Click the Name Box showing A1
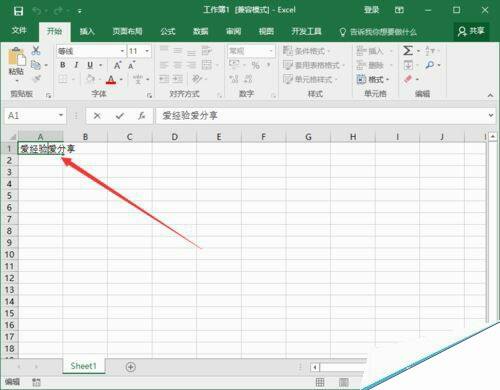500x390 pixels. pos(35,116)
